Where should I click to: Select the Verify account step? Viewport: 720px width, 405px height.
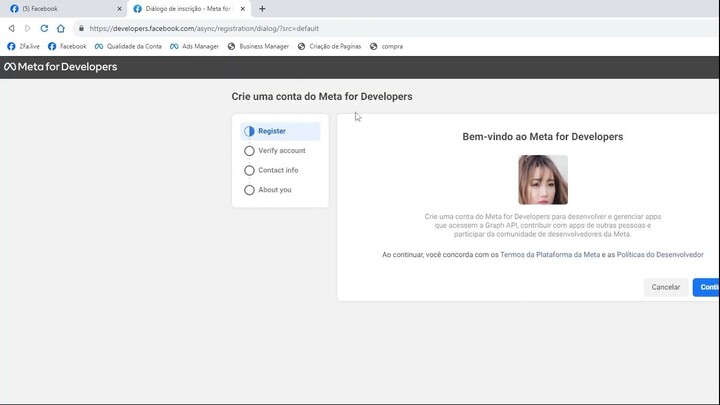[280, 151]
